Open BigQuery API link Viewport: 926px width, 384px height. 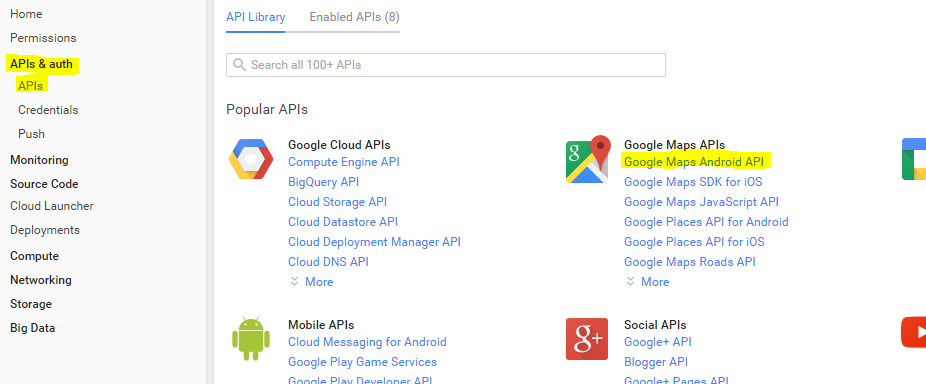pos(324,181)
